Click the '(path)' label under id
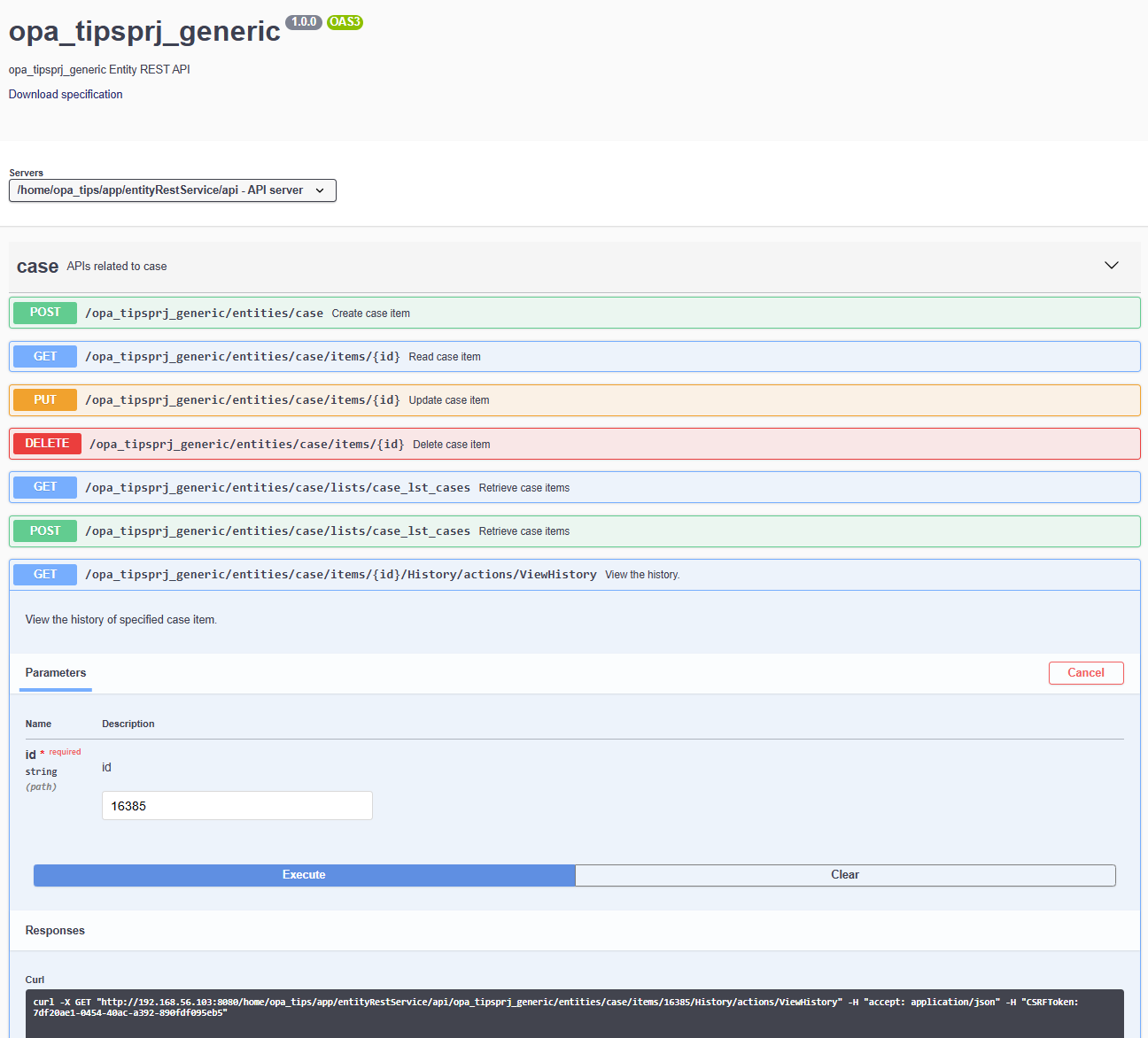This screenshot has height=1038, width=1148. (41, 786)
